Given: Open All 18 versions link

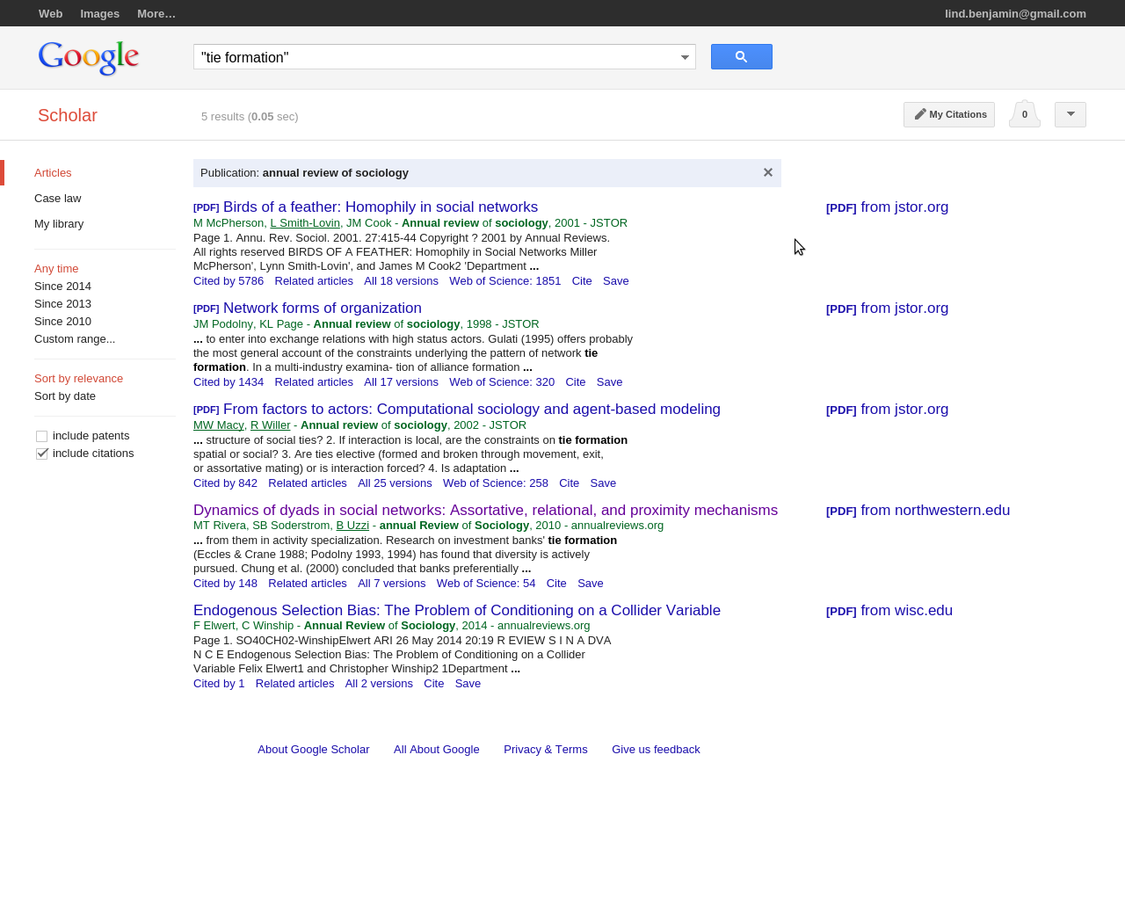Looking at the screenshot, I should coord(401,281).
